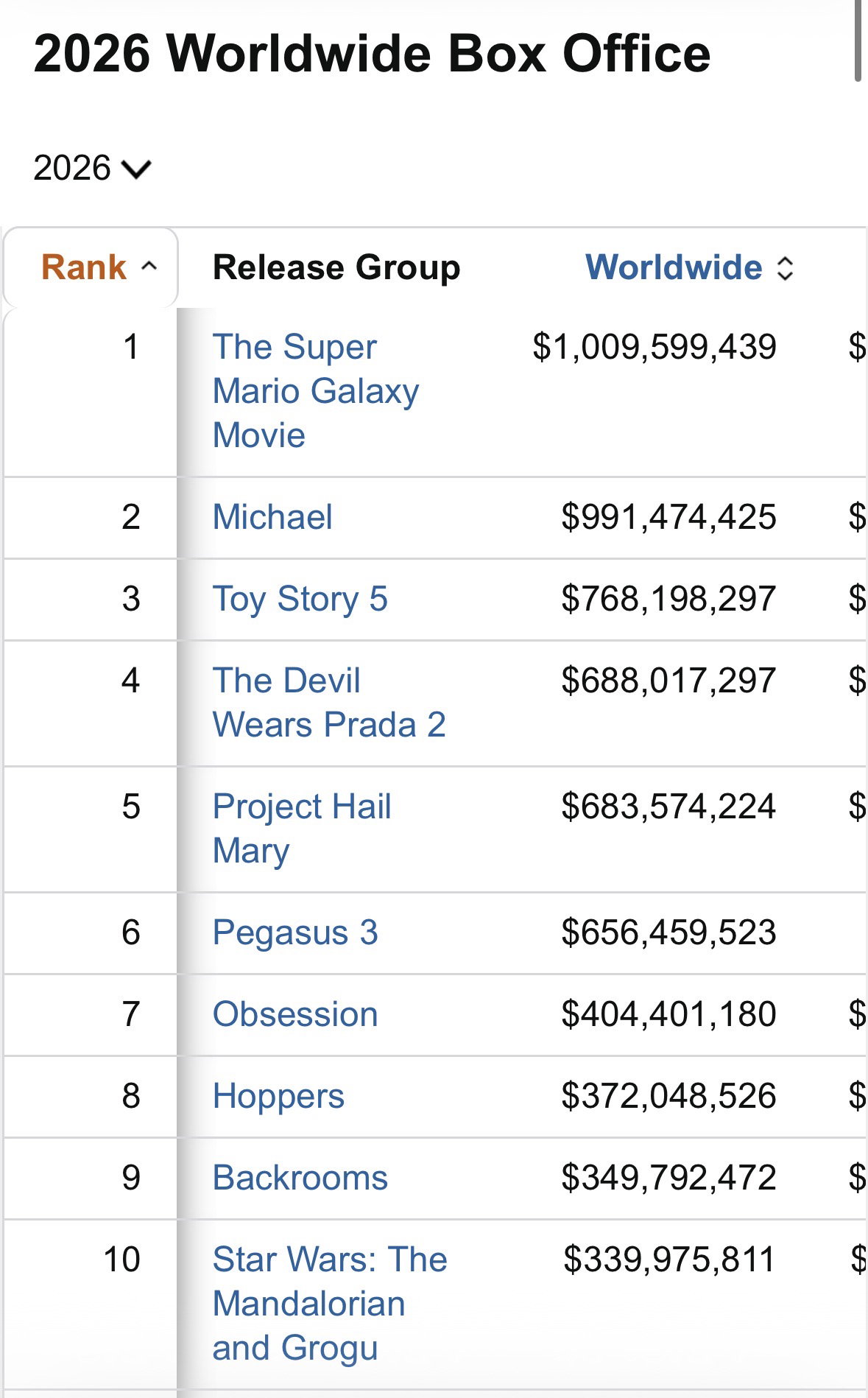Open the Michael movie link
This screenshot has height=1398, width=868.
272,517
